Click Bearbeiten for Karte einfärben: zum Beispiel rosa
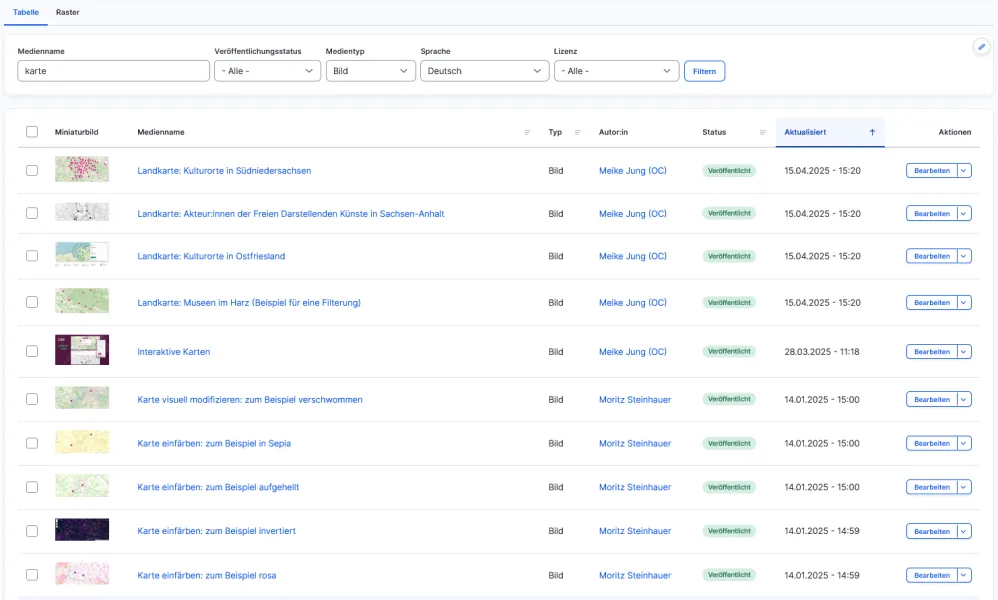 coord(932,575)
